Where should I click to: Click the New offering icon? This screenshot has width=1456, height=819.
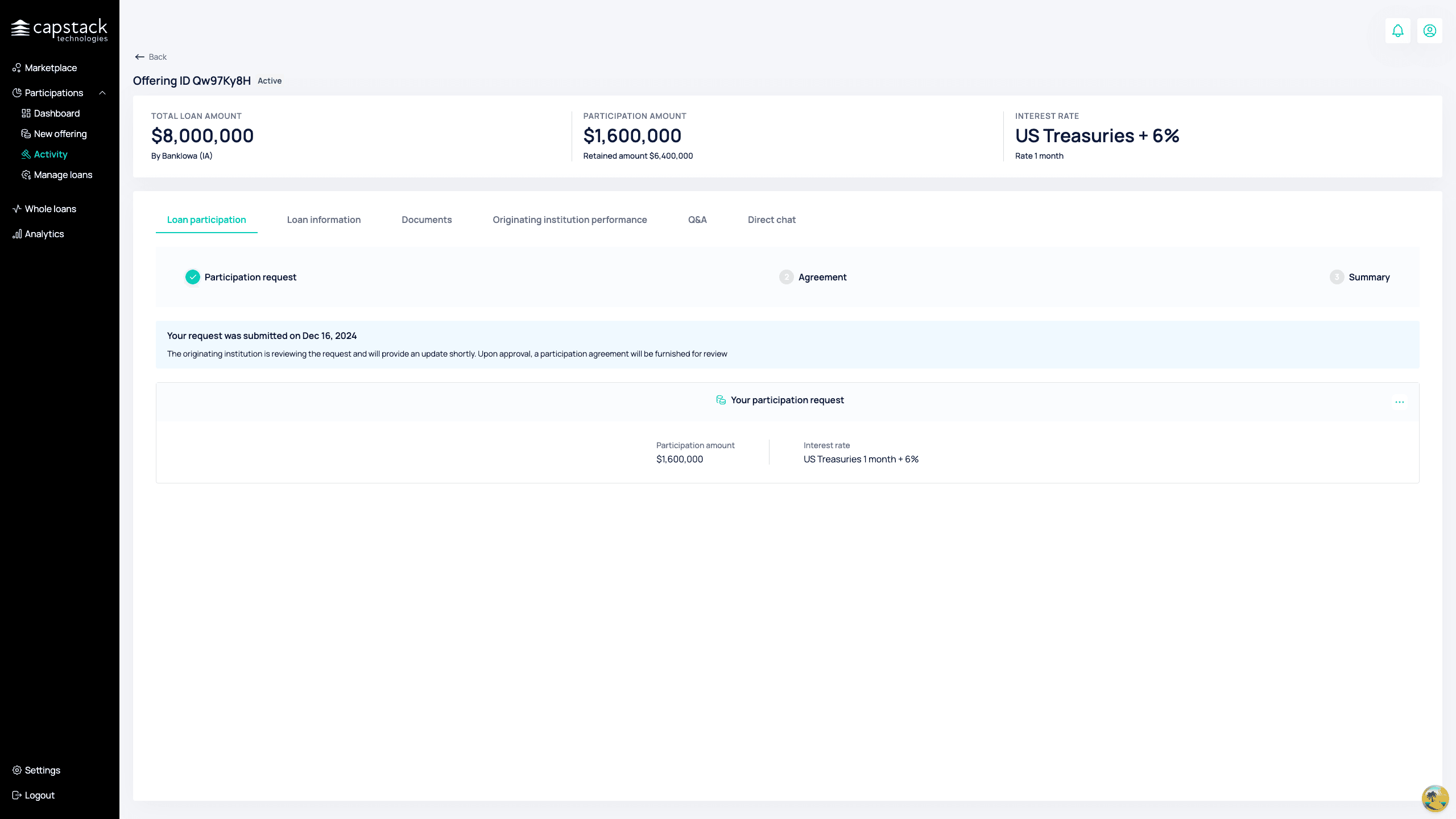click(26, 134)
